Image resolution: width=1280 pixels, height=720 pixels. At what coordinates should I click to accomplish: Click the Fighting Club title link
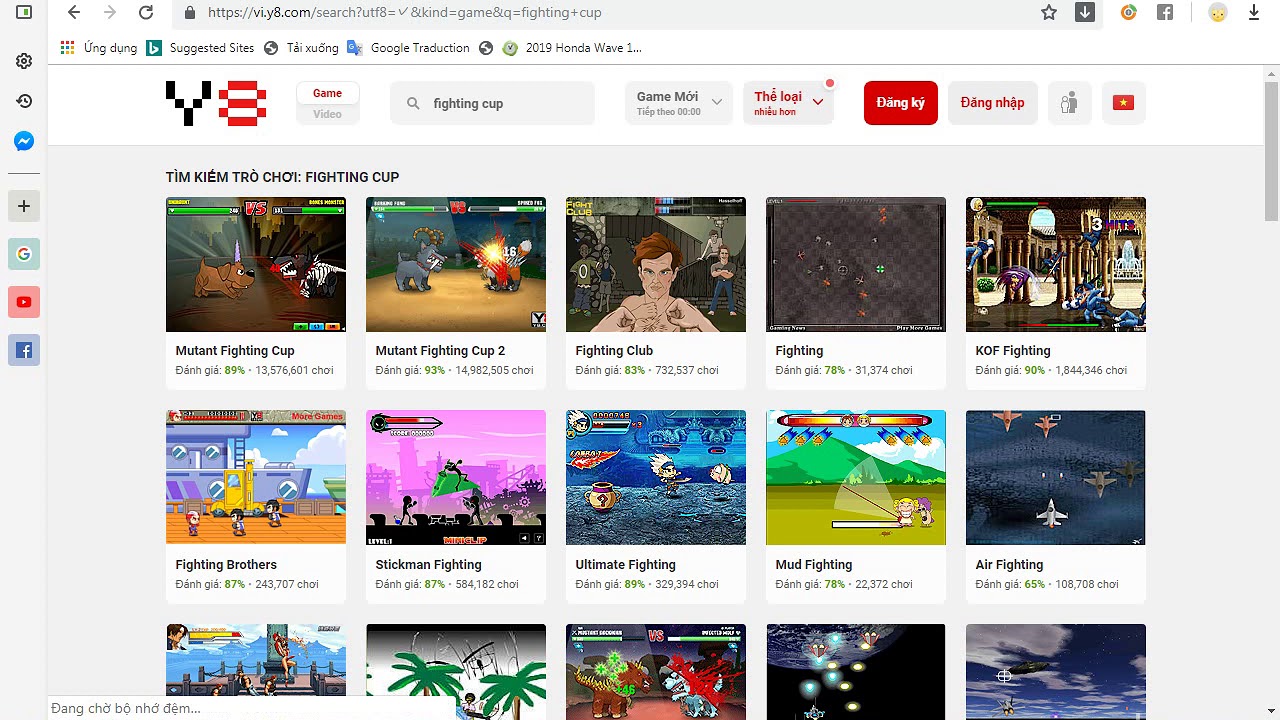(614, 351)
